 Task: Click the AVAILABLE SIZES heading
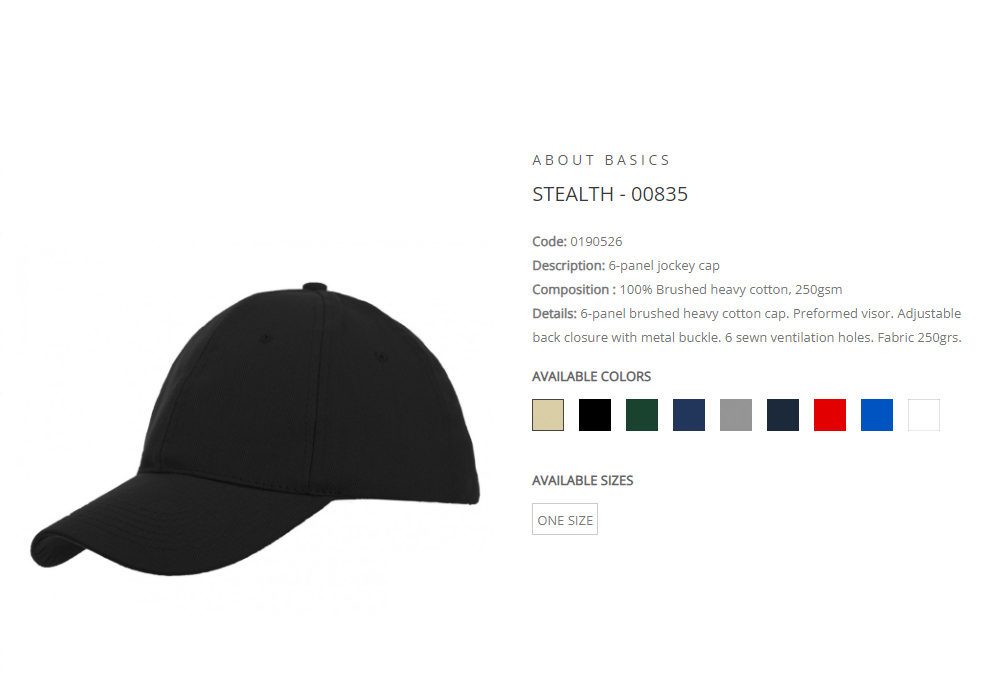[x=583, y=481]
